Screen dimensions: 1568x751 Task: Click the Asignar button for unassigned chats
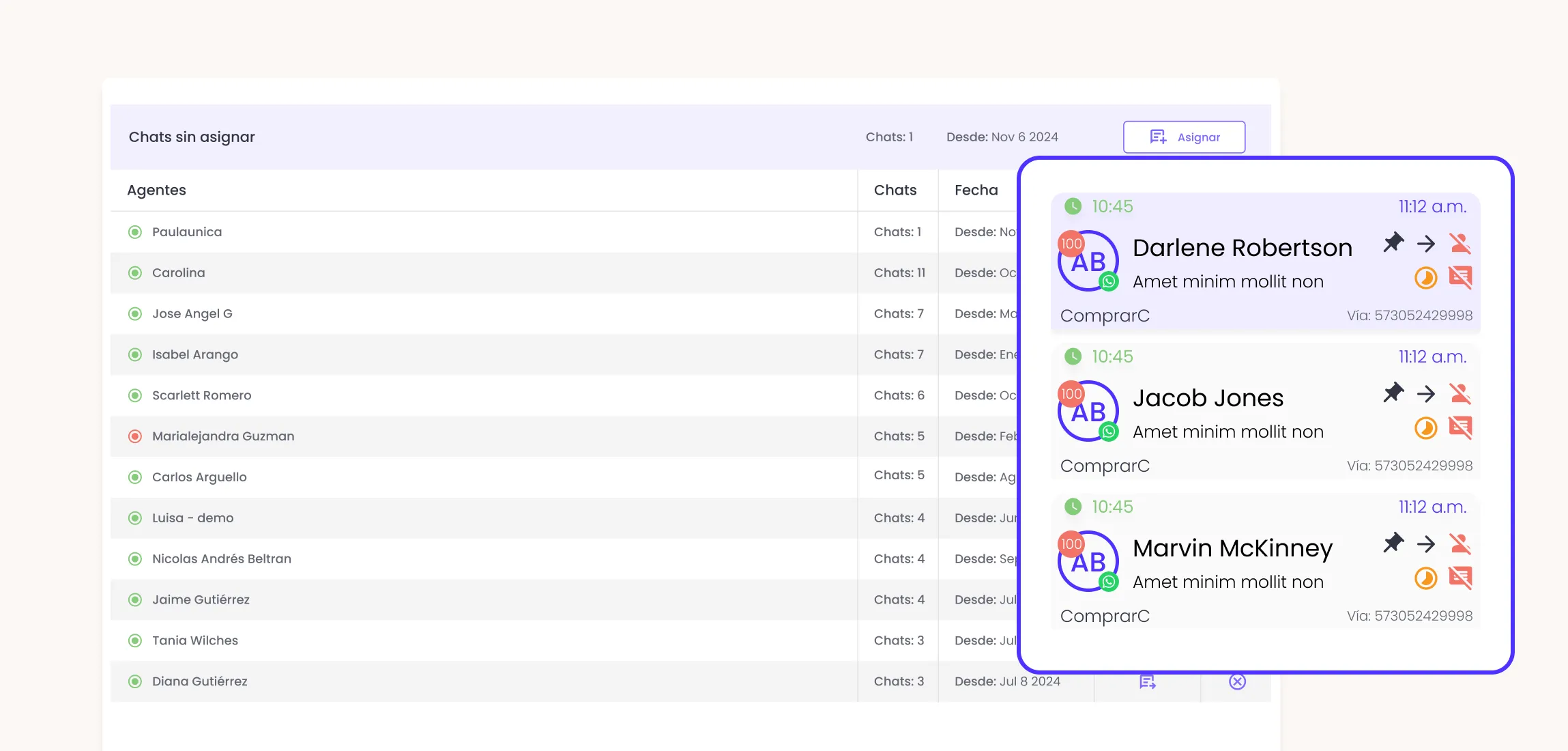[x=1184, y=137]
